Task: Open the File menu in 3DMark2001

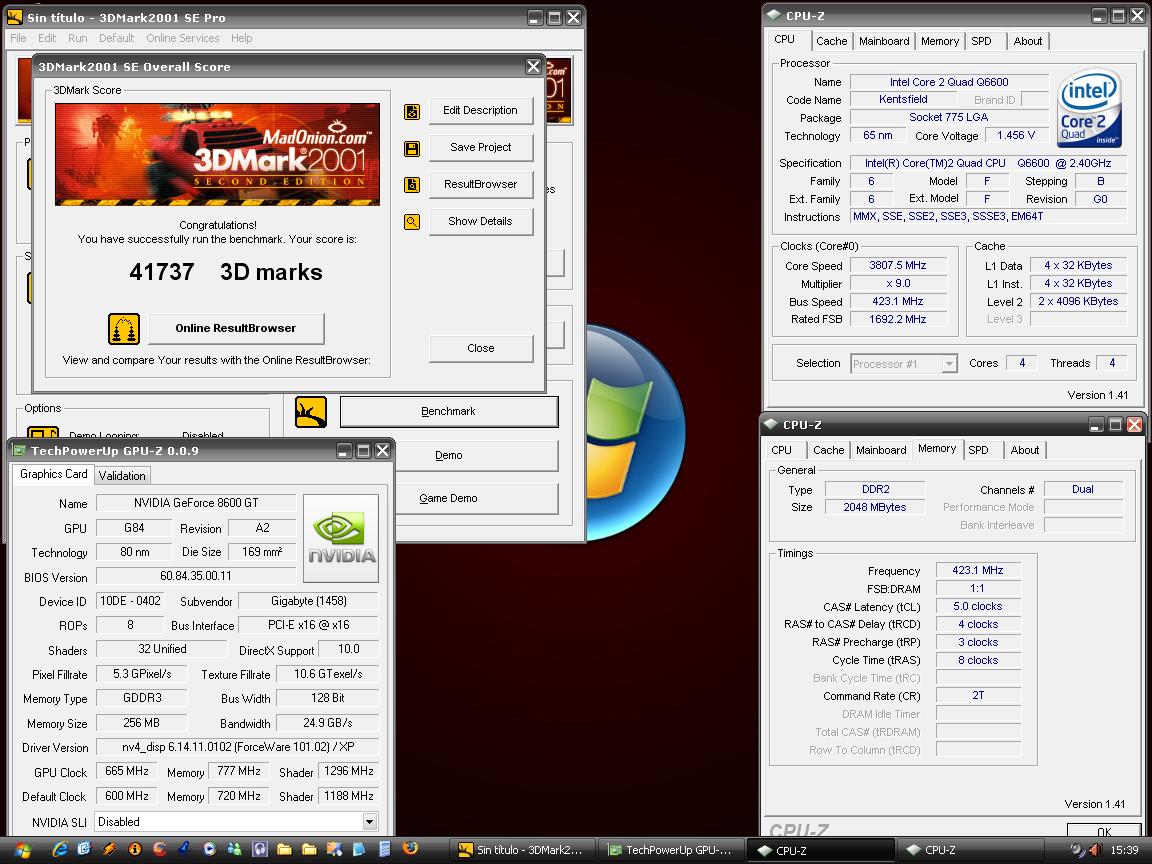Action: (18, 38)
